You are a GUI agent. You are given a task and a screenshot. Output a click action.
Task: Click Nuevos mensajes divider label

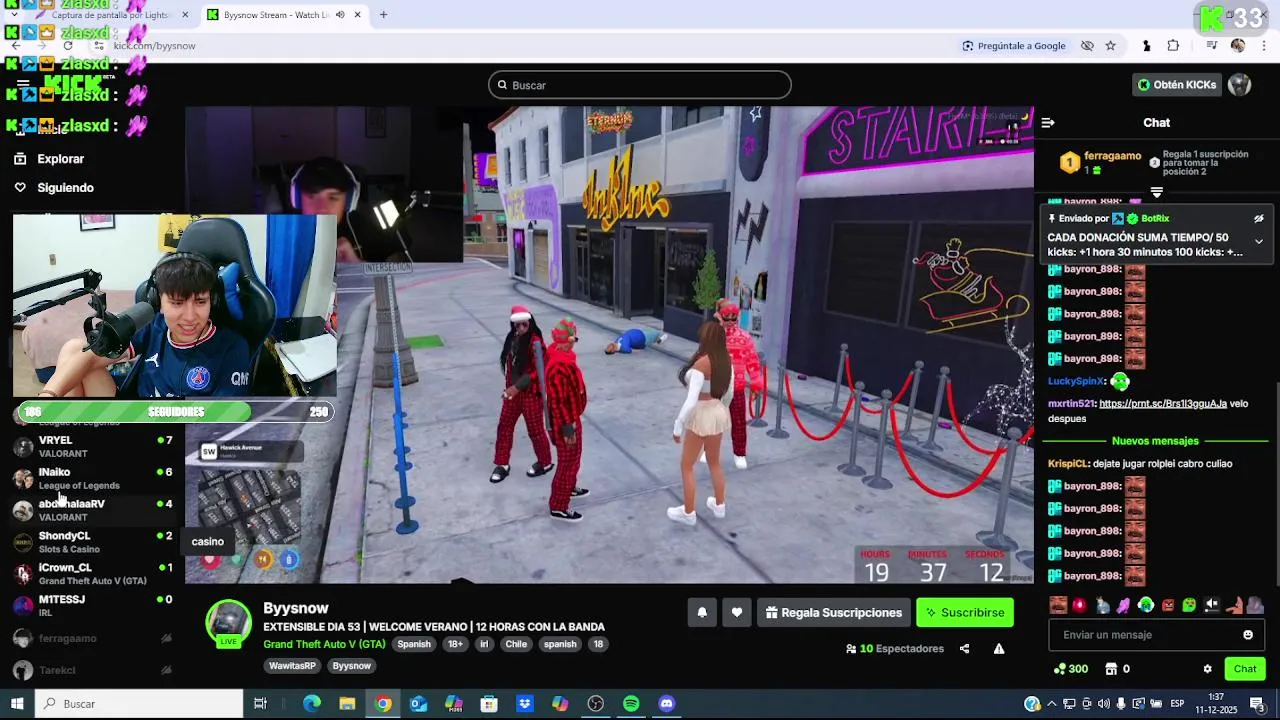[x=1155, y=441]
